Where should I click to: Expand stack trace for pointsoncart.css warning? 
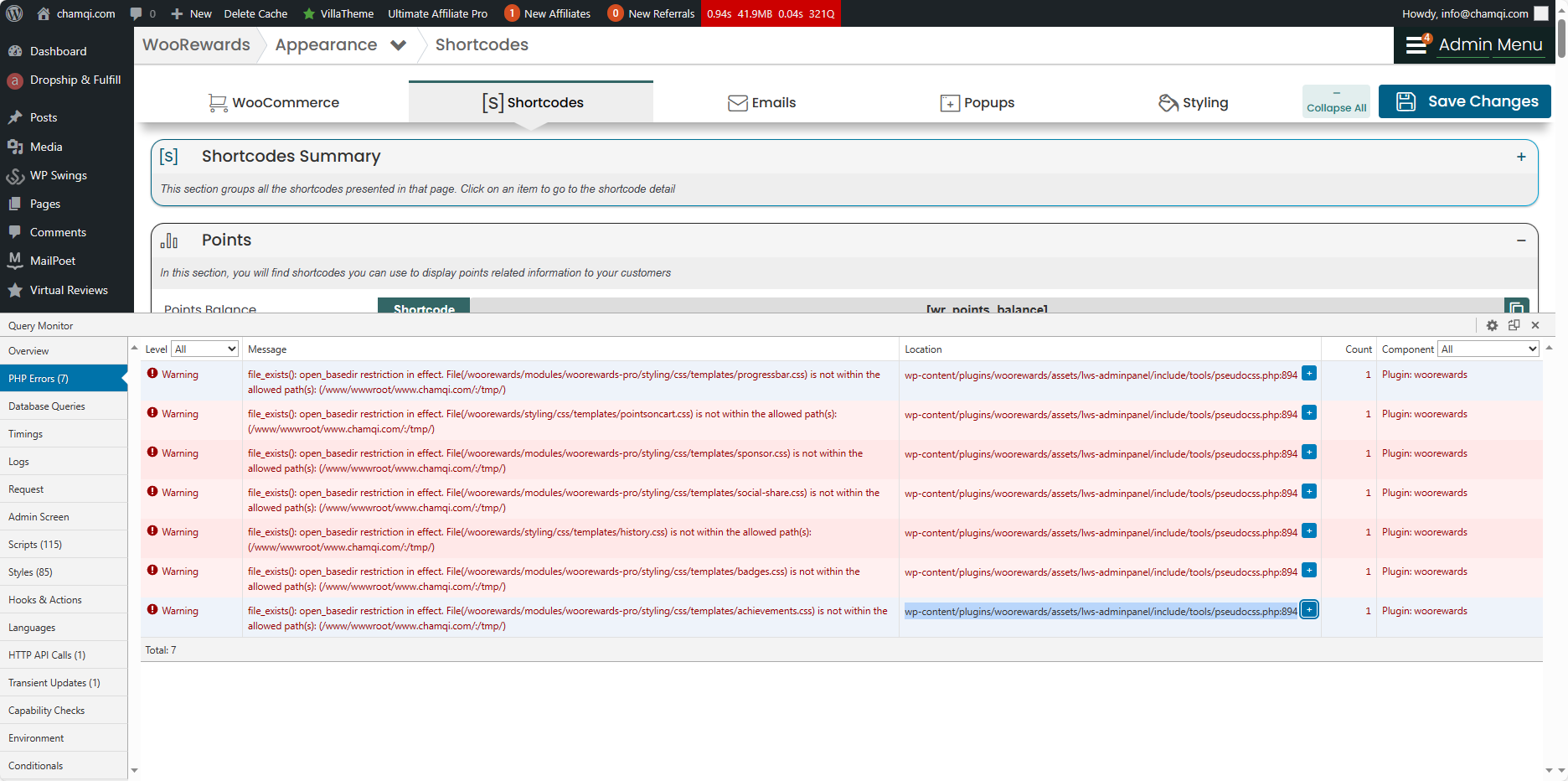[1309, 413]
